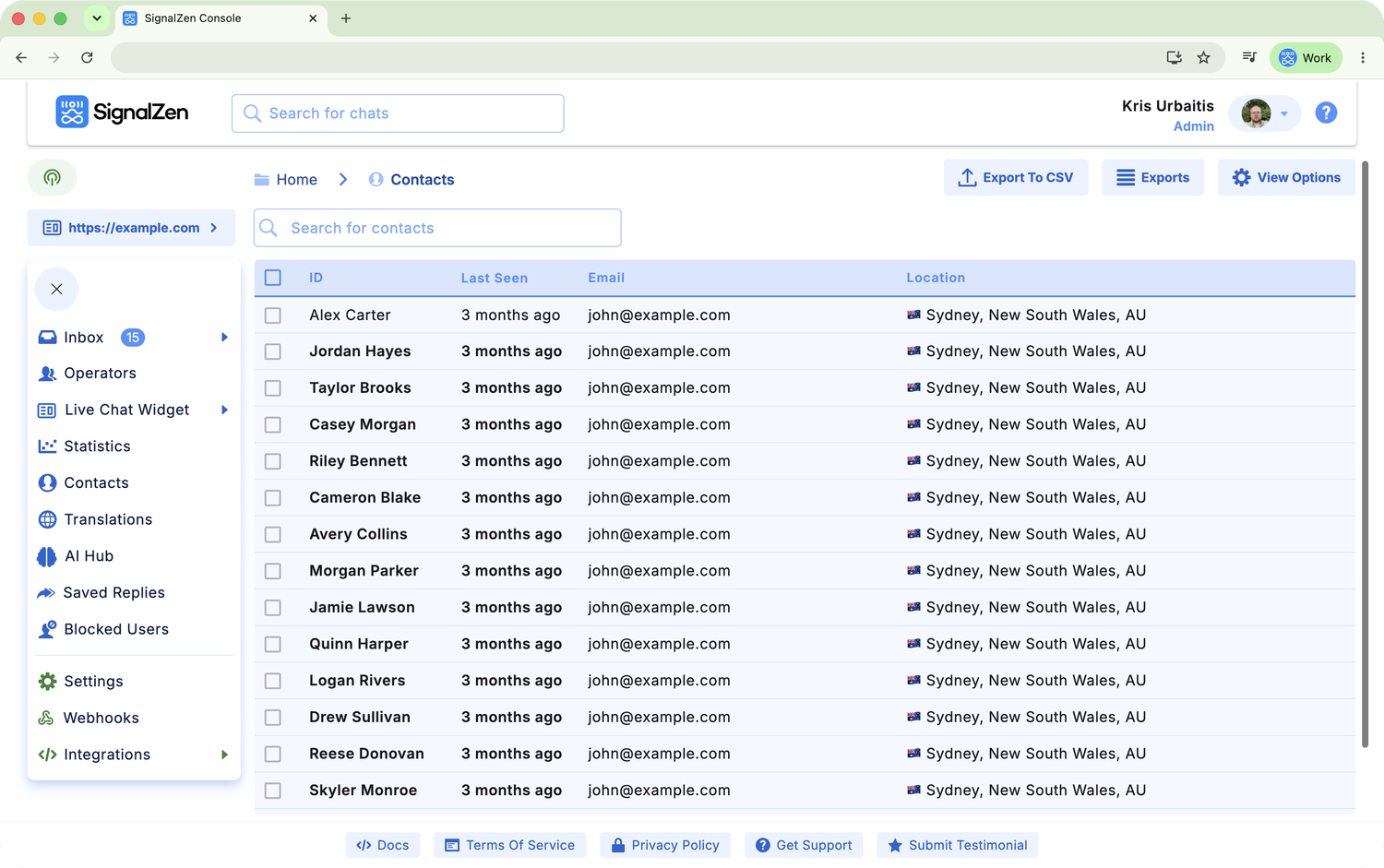Click the Integrations code icon
Image resolution: width=1384 pixels, height=868 pixels.
tap(47, 755)
